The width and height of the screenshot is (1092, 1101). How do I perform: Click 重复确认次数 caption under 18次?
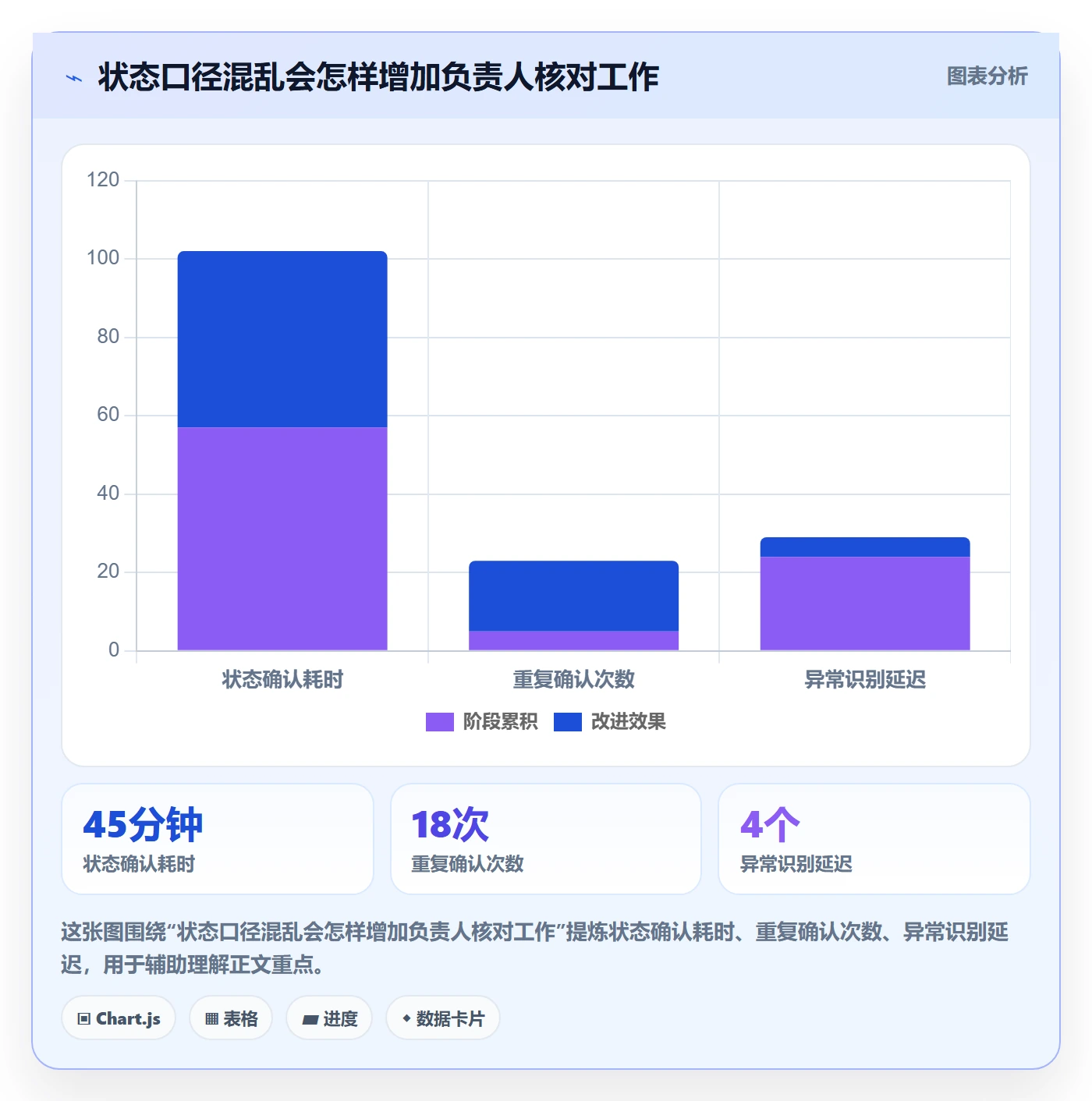pos(467,864)
